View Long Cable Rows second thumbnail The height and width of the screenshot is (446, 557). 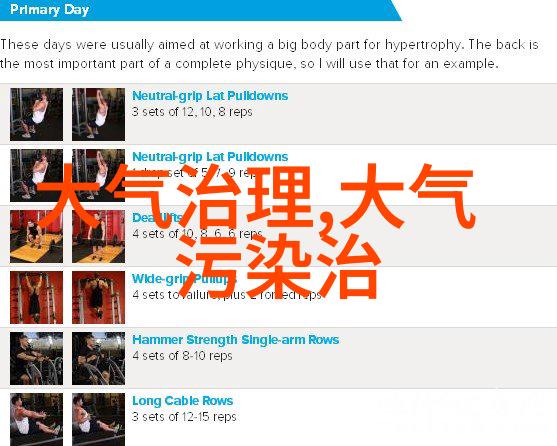click(x=98, y=419)
